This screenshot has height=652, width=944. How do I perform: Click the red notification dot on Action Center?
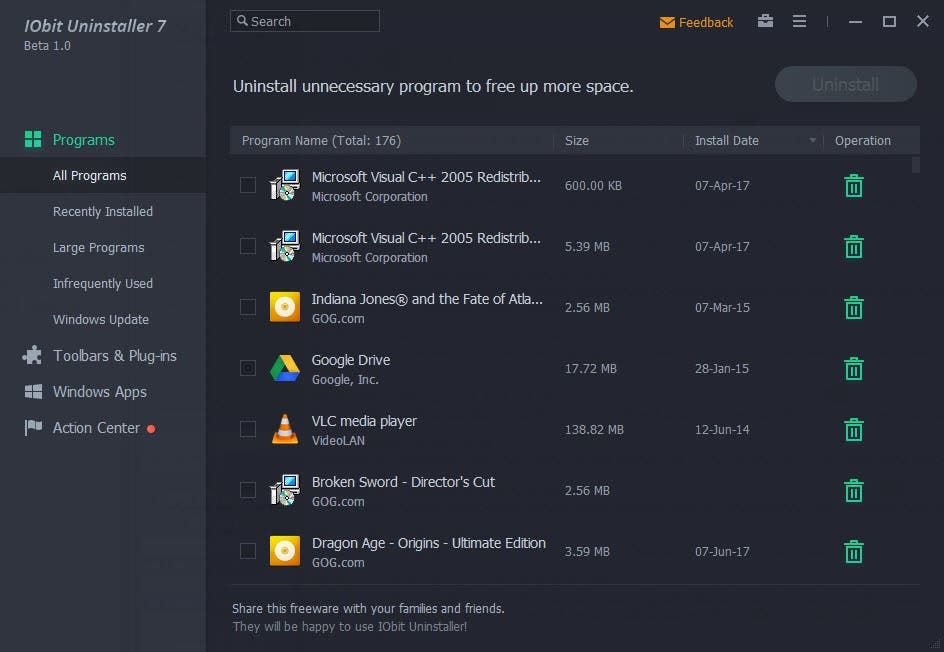pyautogui.click(x=151, y=429)
